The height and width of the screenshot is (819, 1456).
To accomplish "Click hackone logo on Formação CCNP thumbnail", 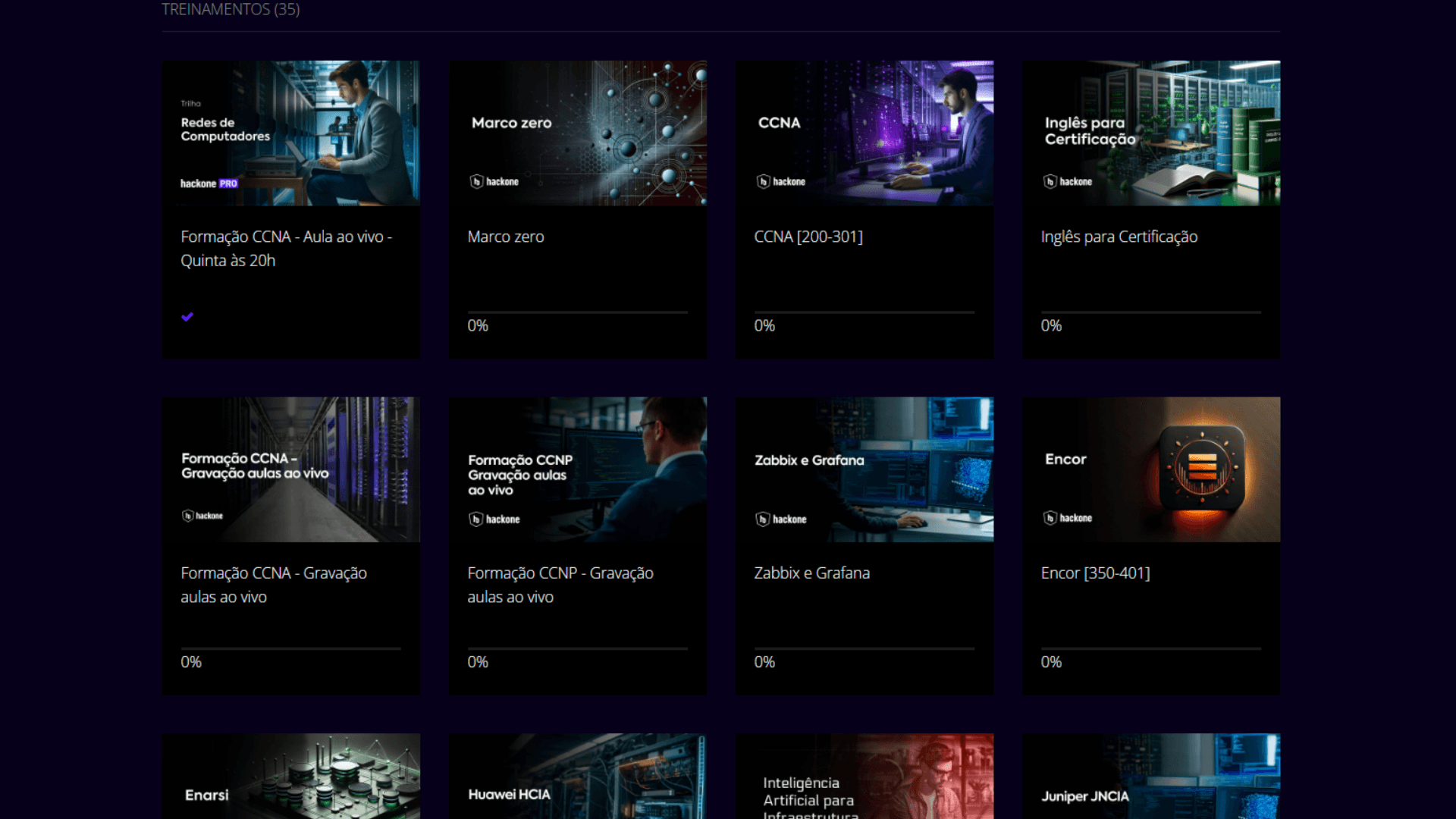I will click(494, 519).
